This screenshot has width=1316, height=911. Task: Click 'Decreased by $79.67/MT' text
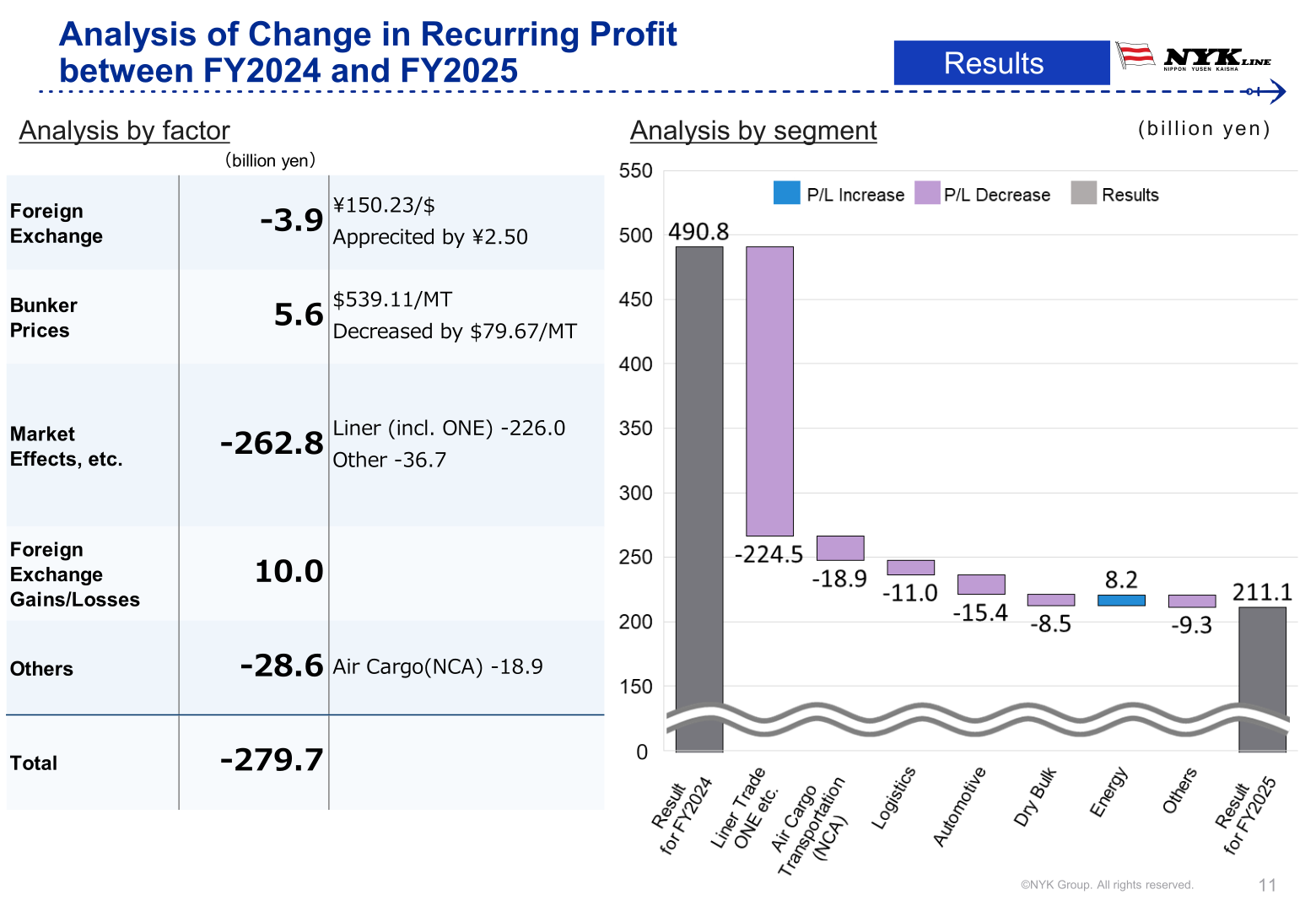[455, 332]
